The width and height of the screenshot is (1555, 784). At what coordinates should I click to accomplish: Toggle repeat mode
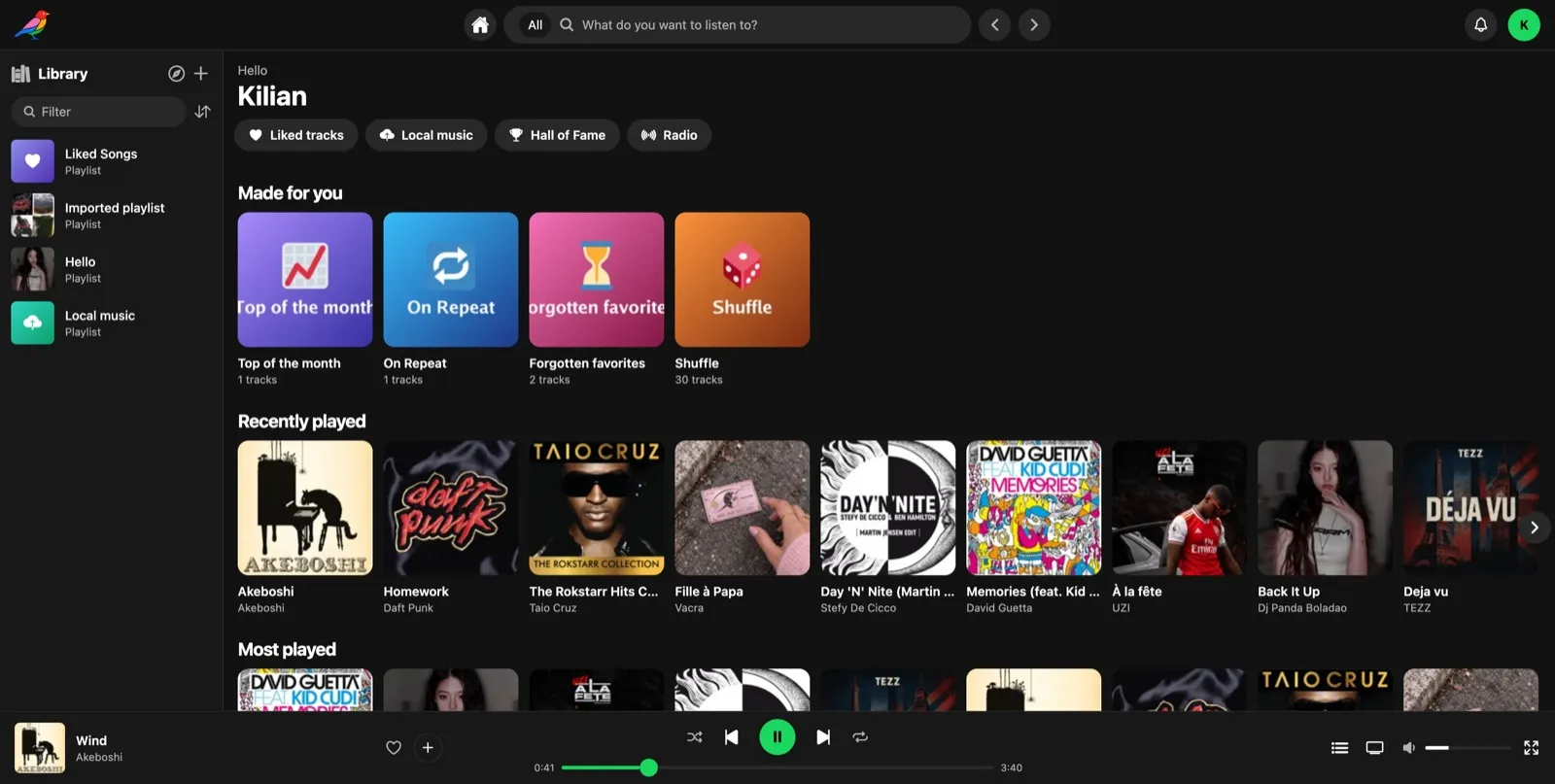click(x=860, y=737)
